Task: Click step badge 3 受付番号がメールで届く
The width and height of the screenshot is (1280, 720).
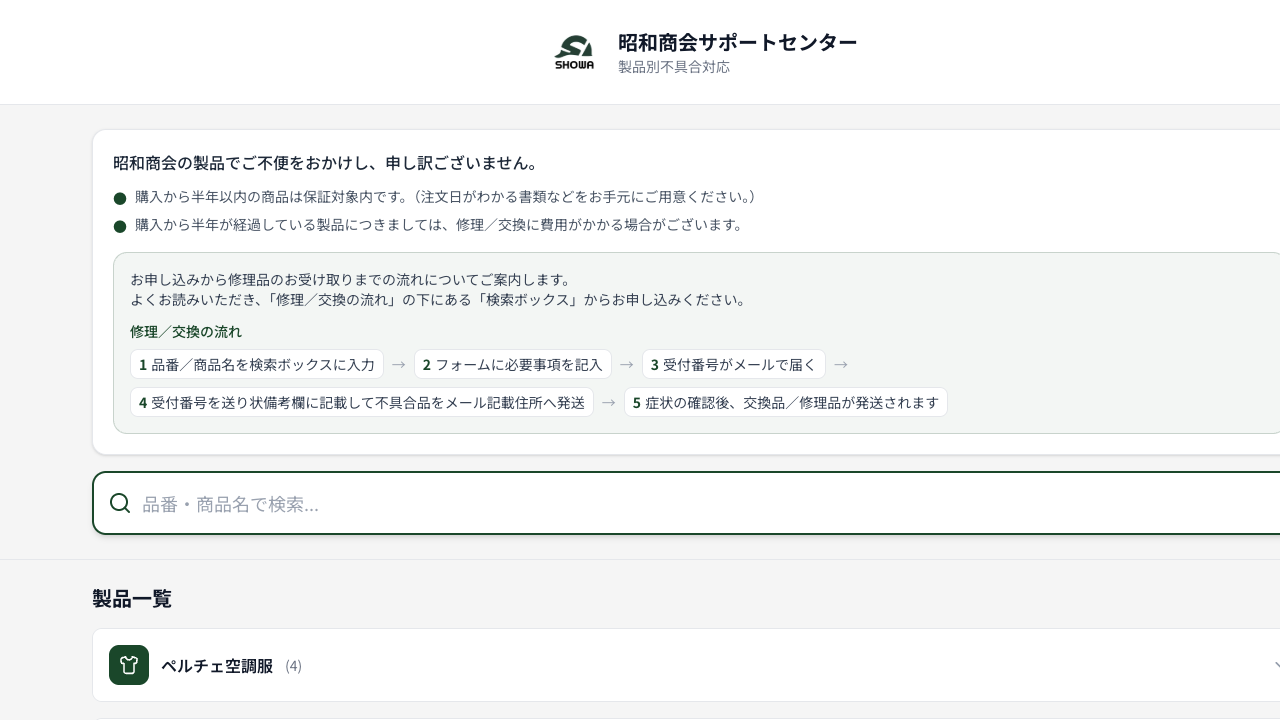Action: click(x=734, y=364)
